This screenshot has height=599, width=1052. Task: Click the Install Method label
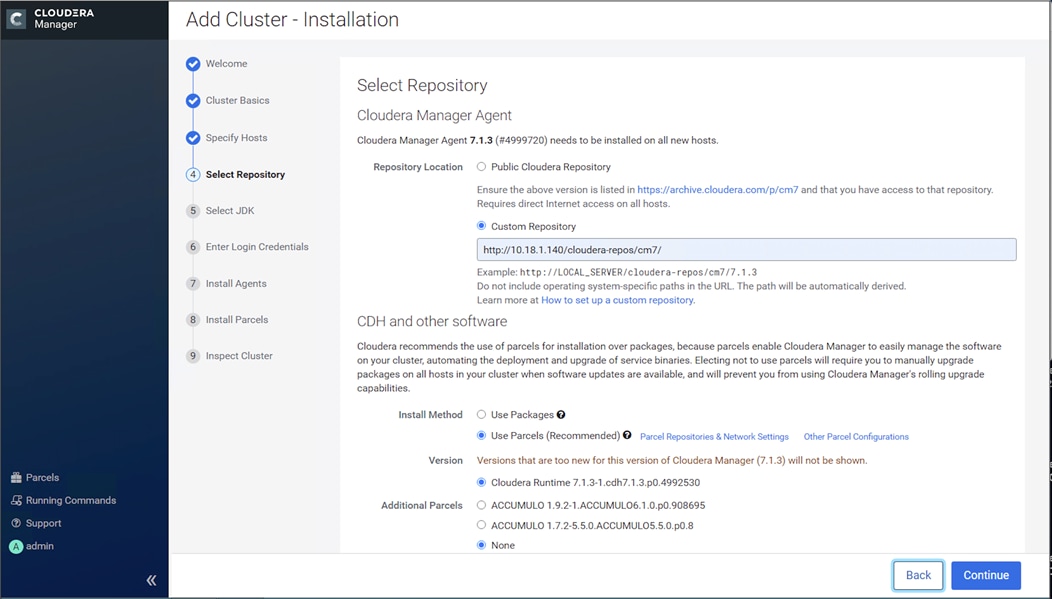(x=431, y=415)
